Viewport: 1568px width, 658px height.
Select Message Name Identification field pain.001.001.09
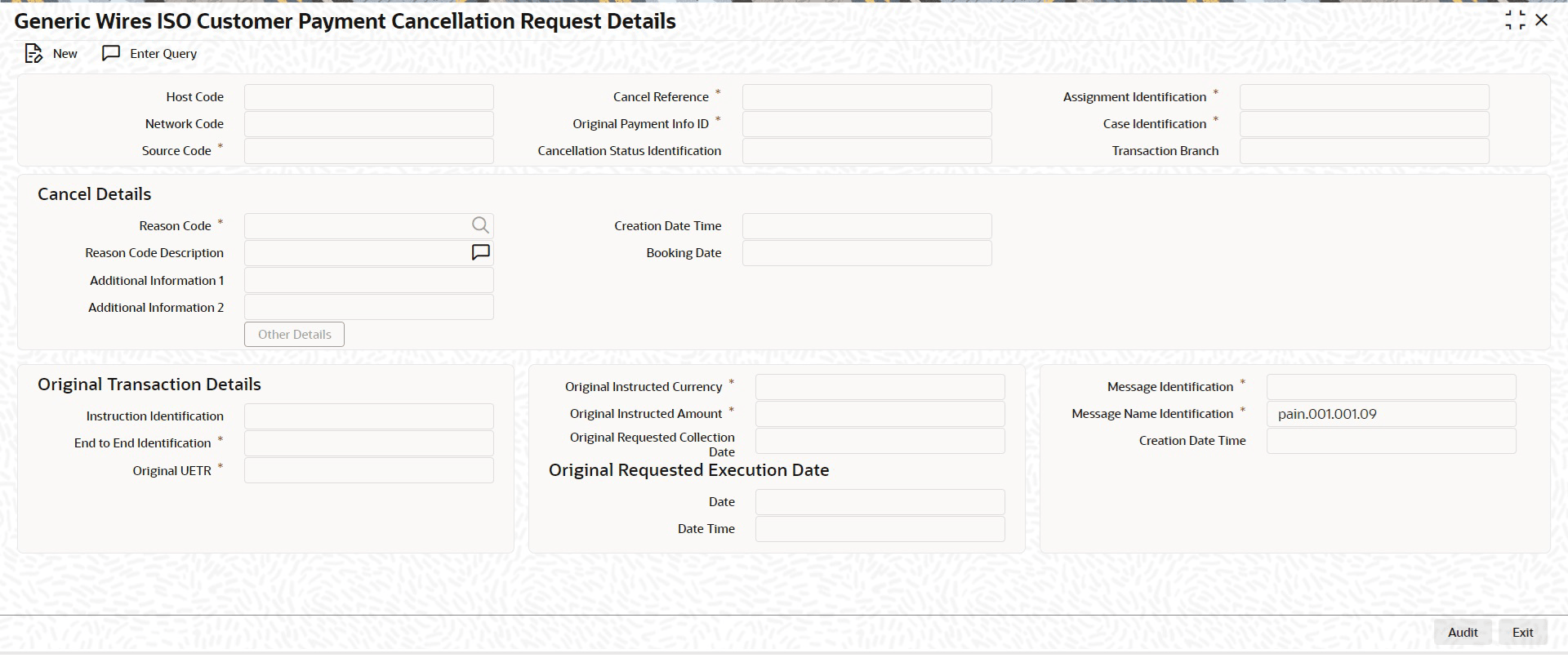(1392, 414)
